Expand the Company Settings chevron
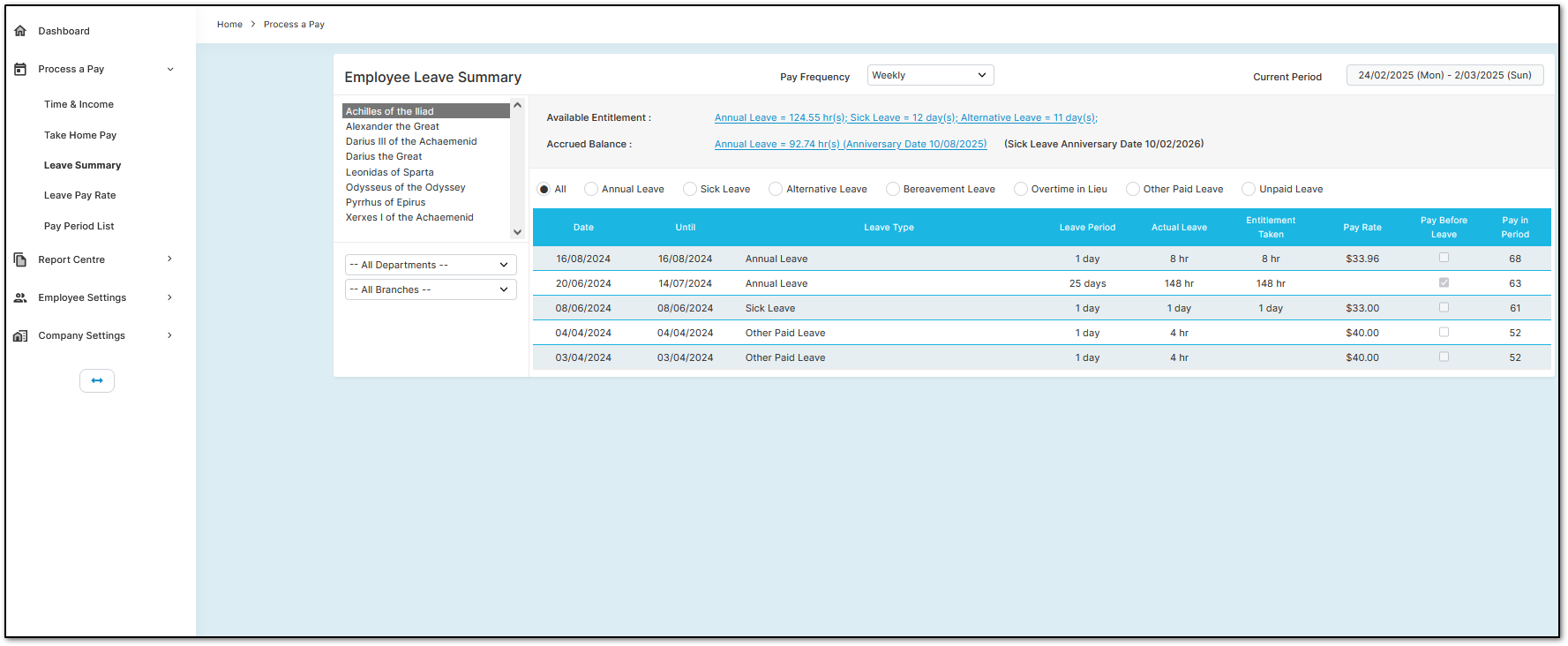This screenshot has height=646, width=1568. coord(170,335)
